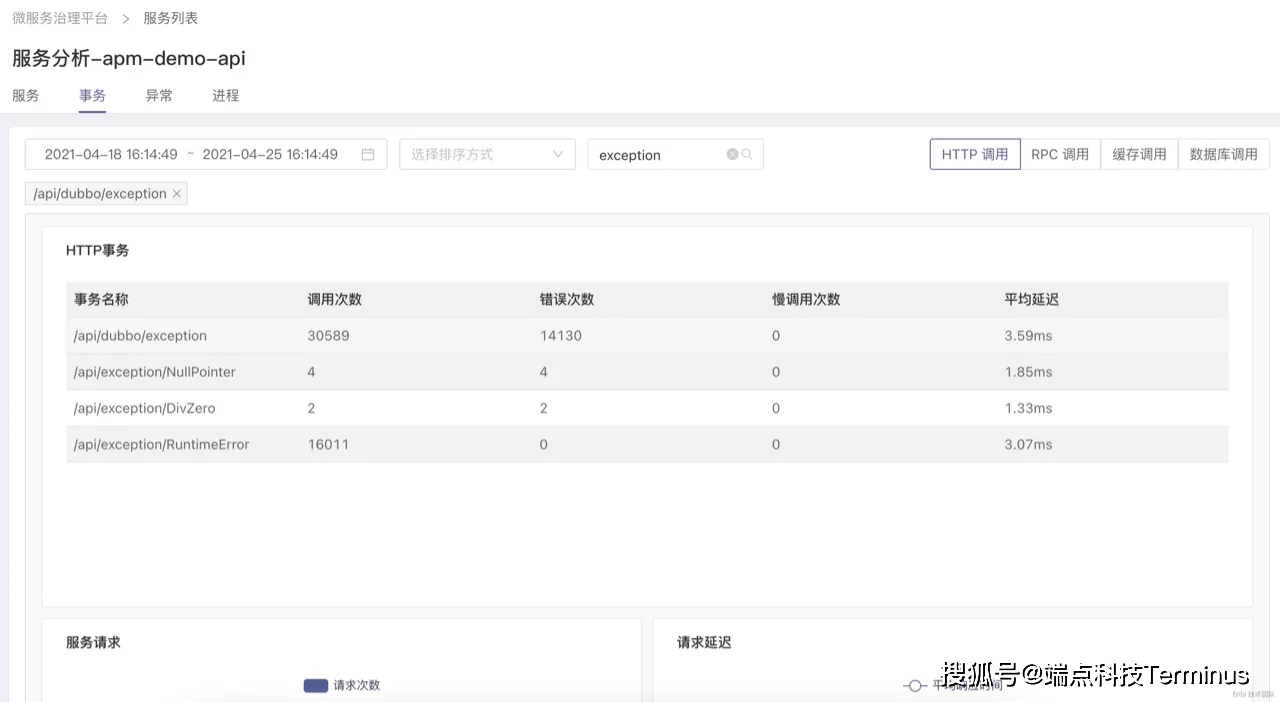
Task: Open the 选择排序方式 sort dropdown
Action: click(x=487, y=154)
